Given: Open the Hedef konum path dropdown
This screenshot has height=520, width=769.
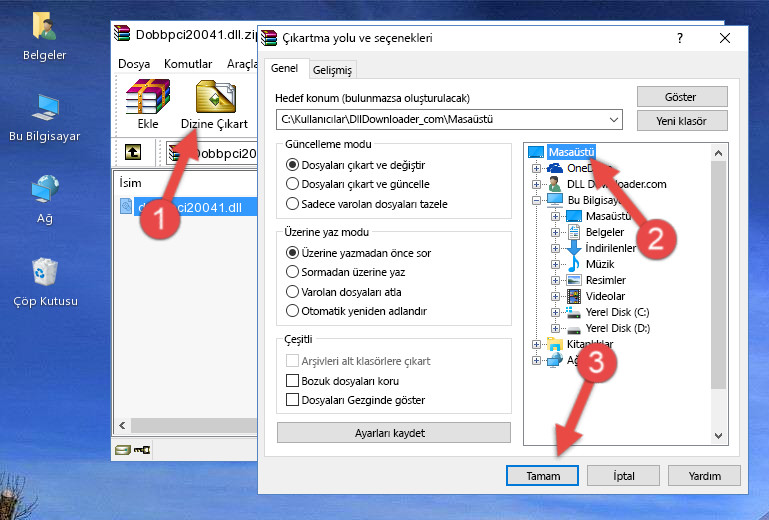Looking at the screenshot, I should click(x=614, y=120).
